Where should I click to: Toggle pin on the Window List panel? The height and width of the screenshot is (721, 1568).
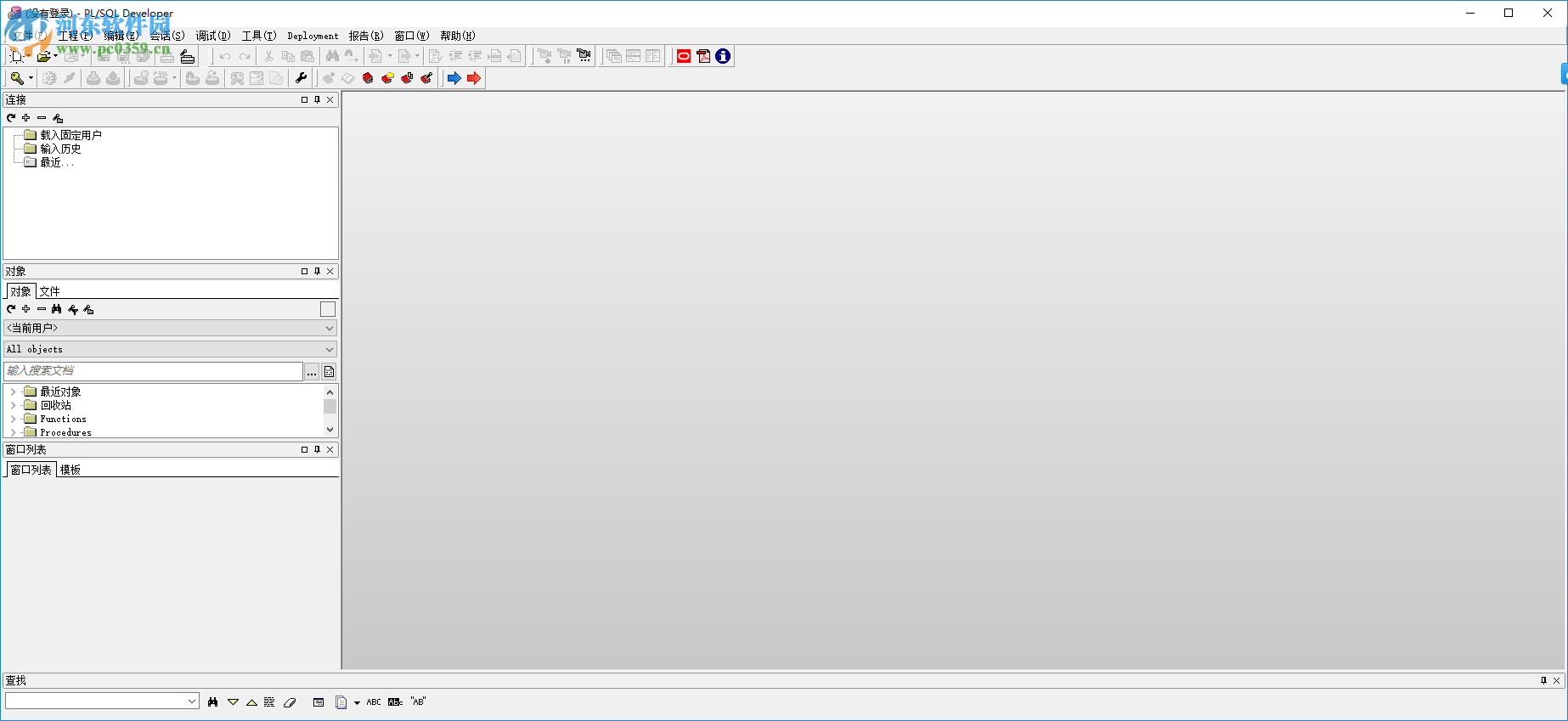[x=318, y=450]
